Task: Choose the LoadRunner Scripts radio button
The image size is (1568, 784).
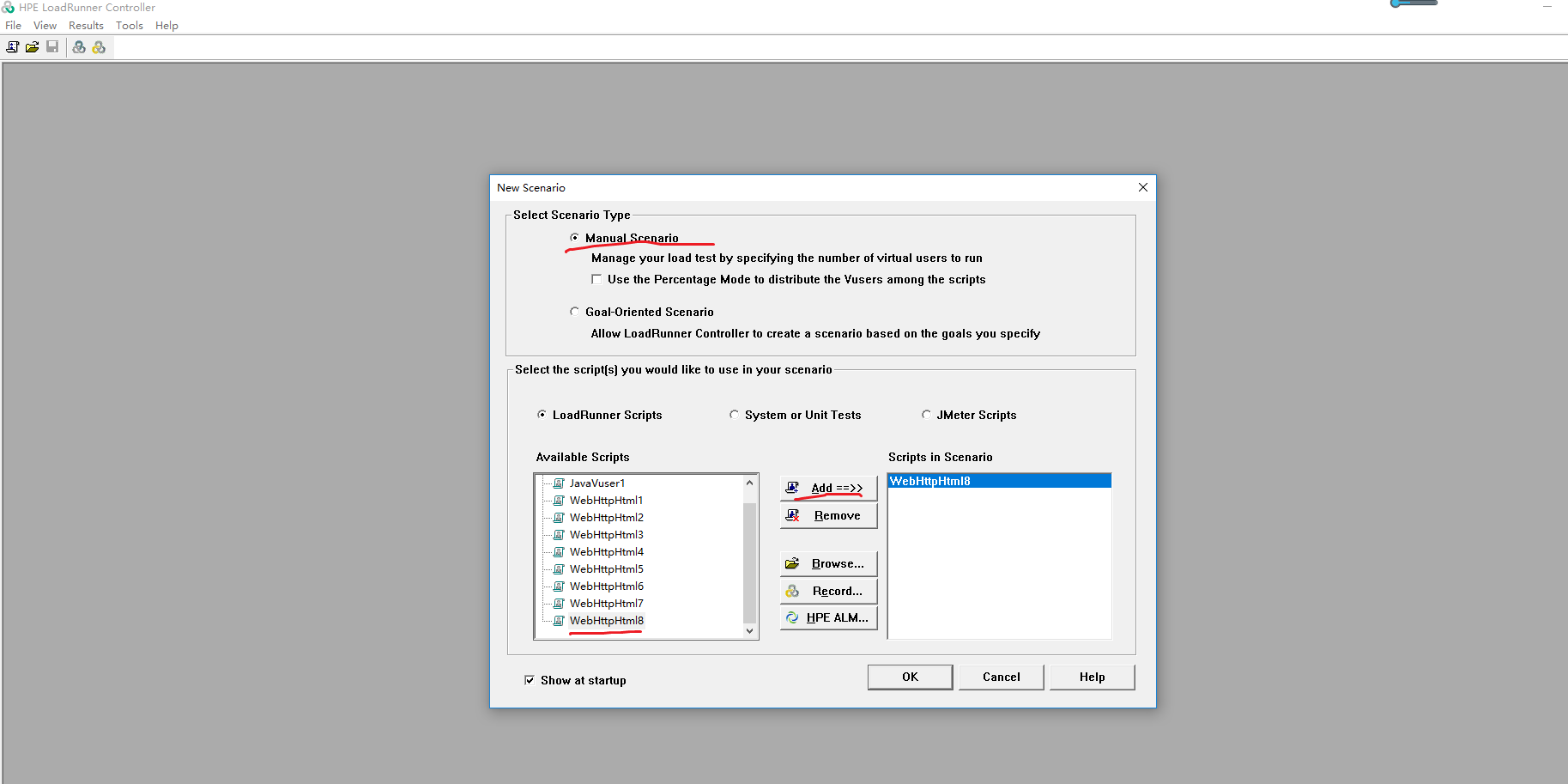Action: click(542, 415)
